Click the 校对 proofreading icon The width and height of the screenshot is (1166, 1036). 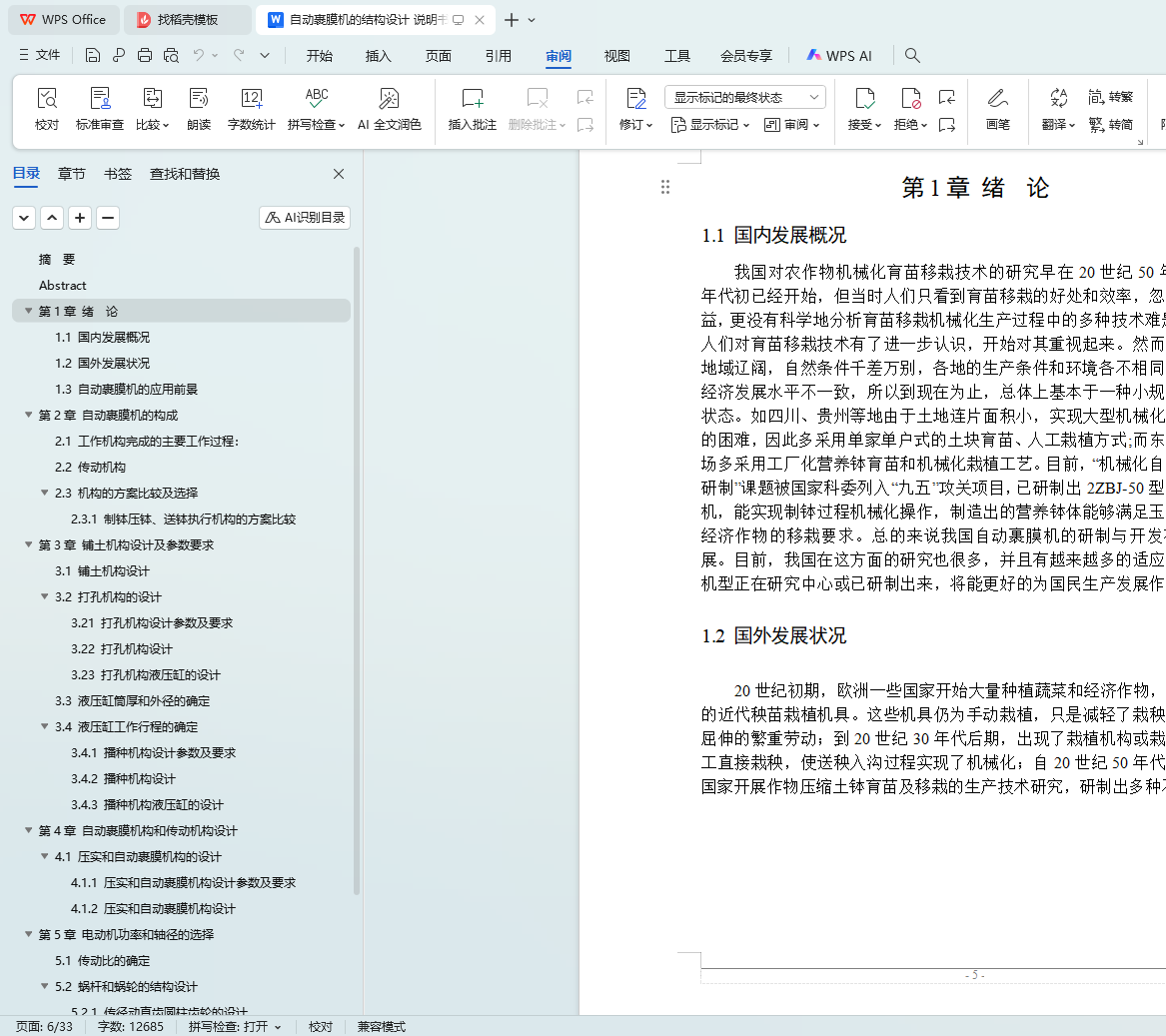pos(47,109)
